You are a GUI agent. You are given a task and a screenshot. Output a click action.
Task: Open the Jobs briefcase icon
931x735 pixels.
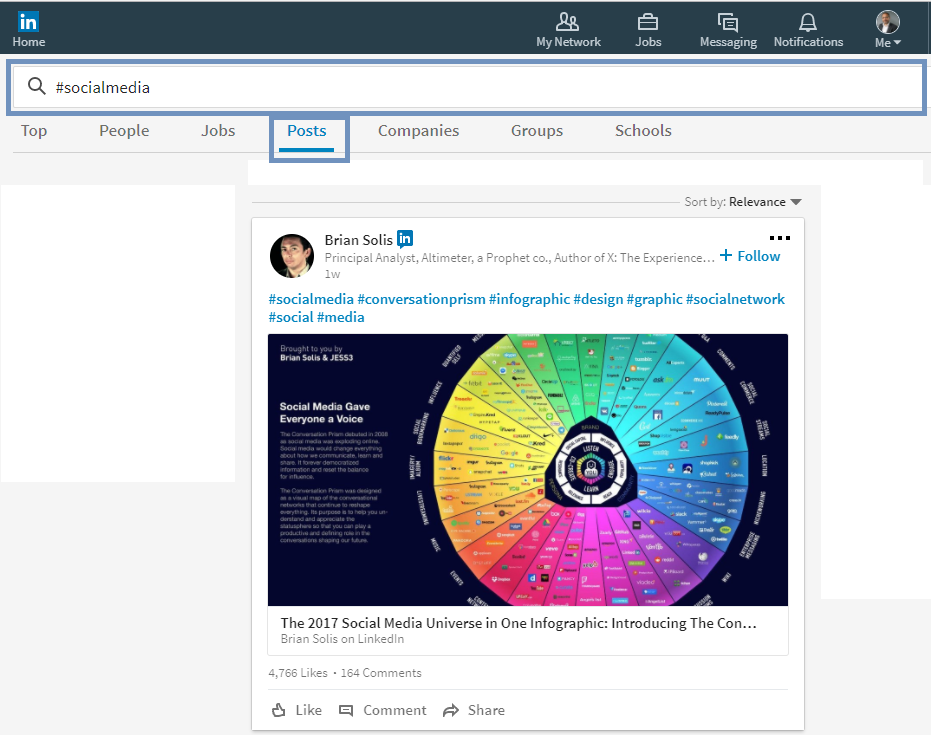pyautogui.click(x=648, y=22)
